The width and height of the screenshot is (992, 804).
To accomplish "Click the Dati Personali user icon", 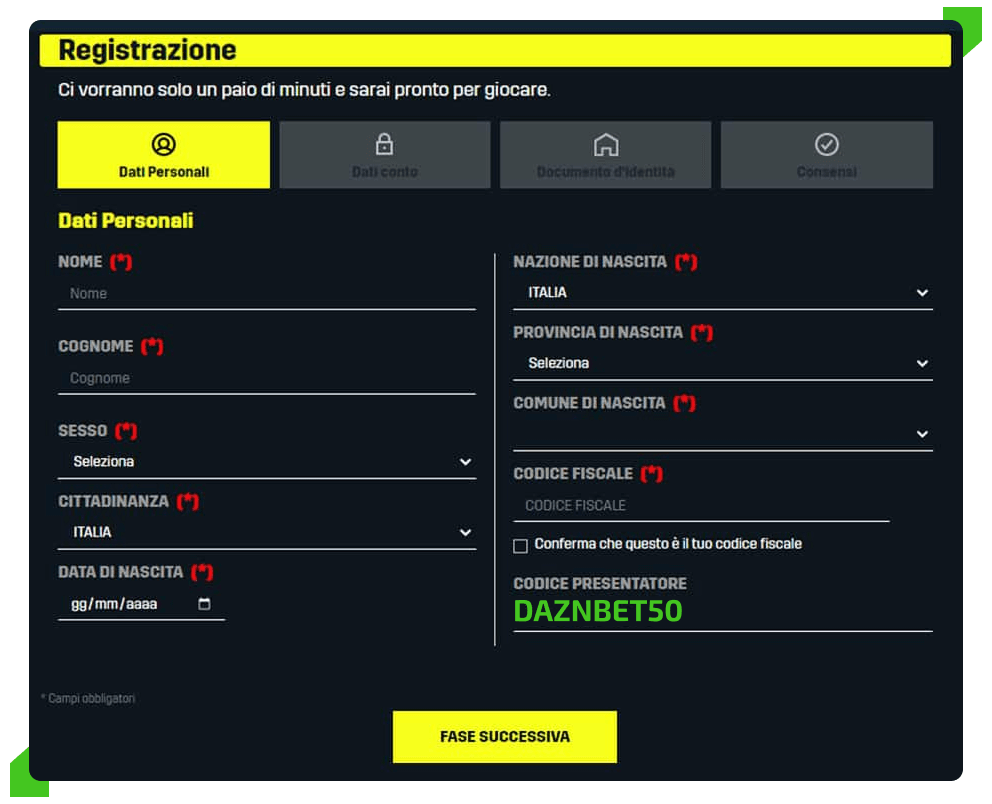I will tap(163, 145).
